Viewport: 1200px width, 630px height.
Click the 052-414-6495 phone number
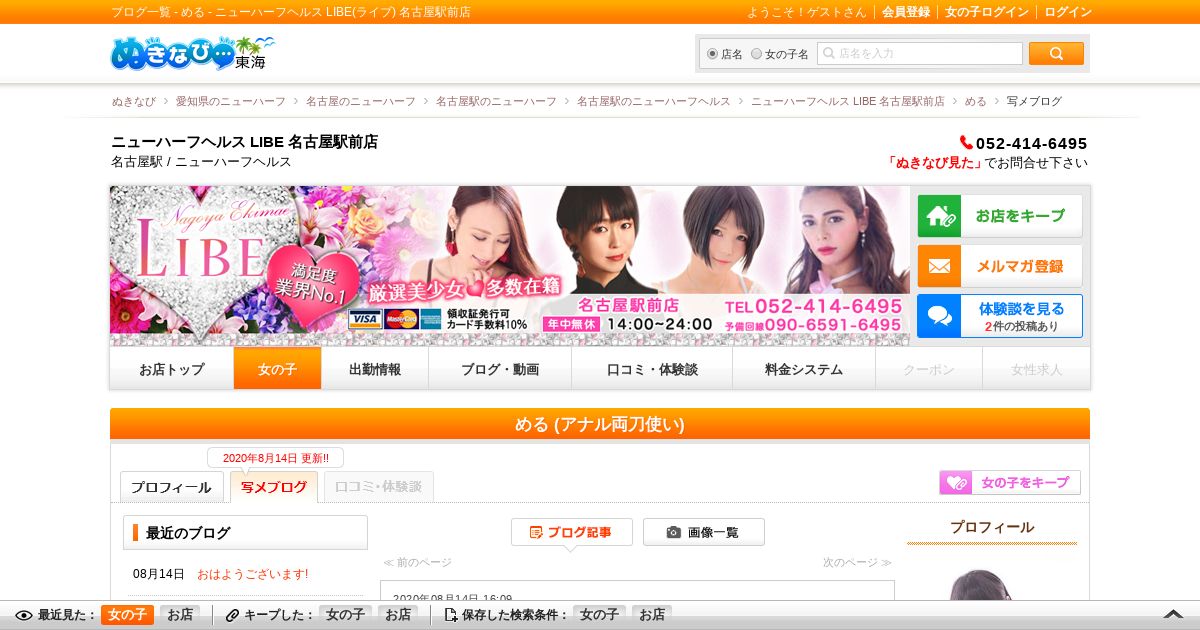[1031, 143]
